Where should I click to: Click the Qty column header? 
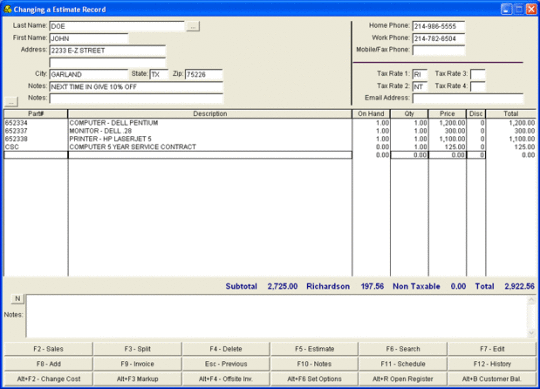pos(409,114)
